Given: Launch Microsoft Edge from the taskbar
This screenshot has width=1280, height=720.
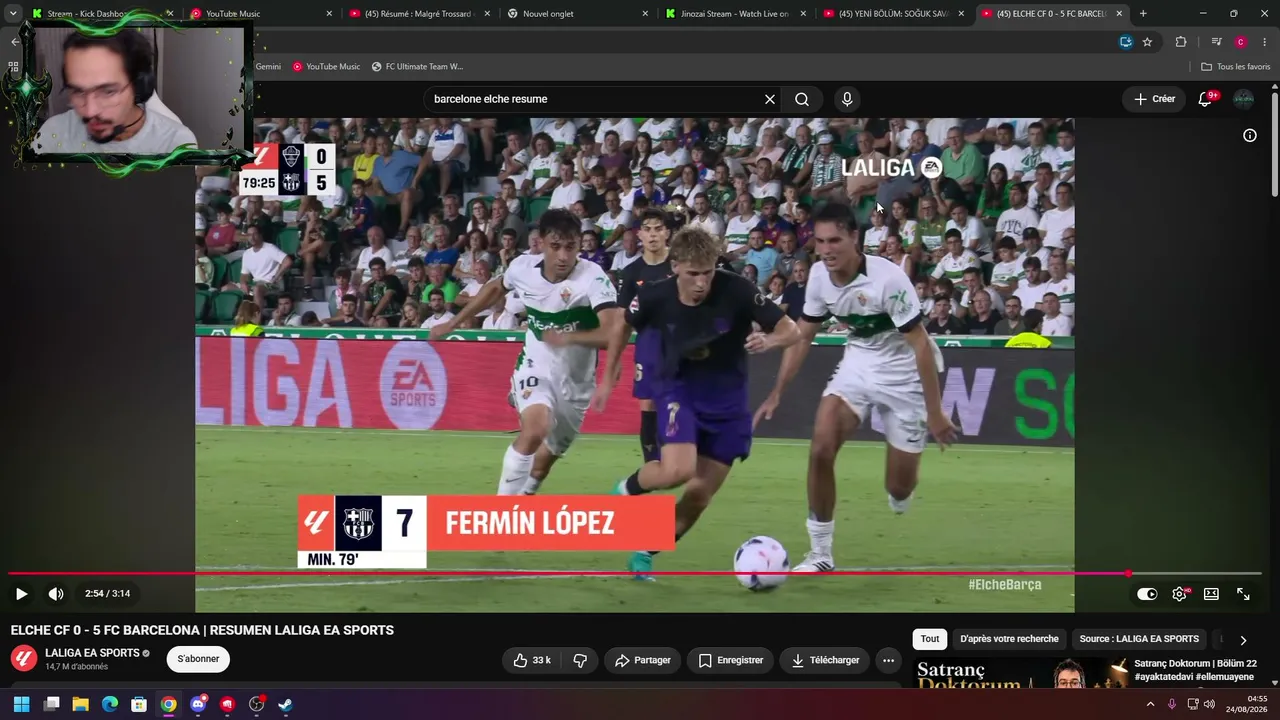Looking at the screenshot, I should click(x=110, y=704).
